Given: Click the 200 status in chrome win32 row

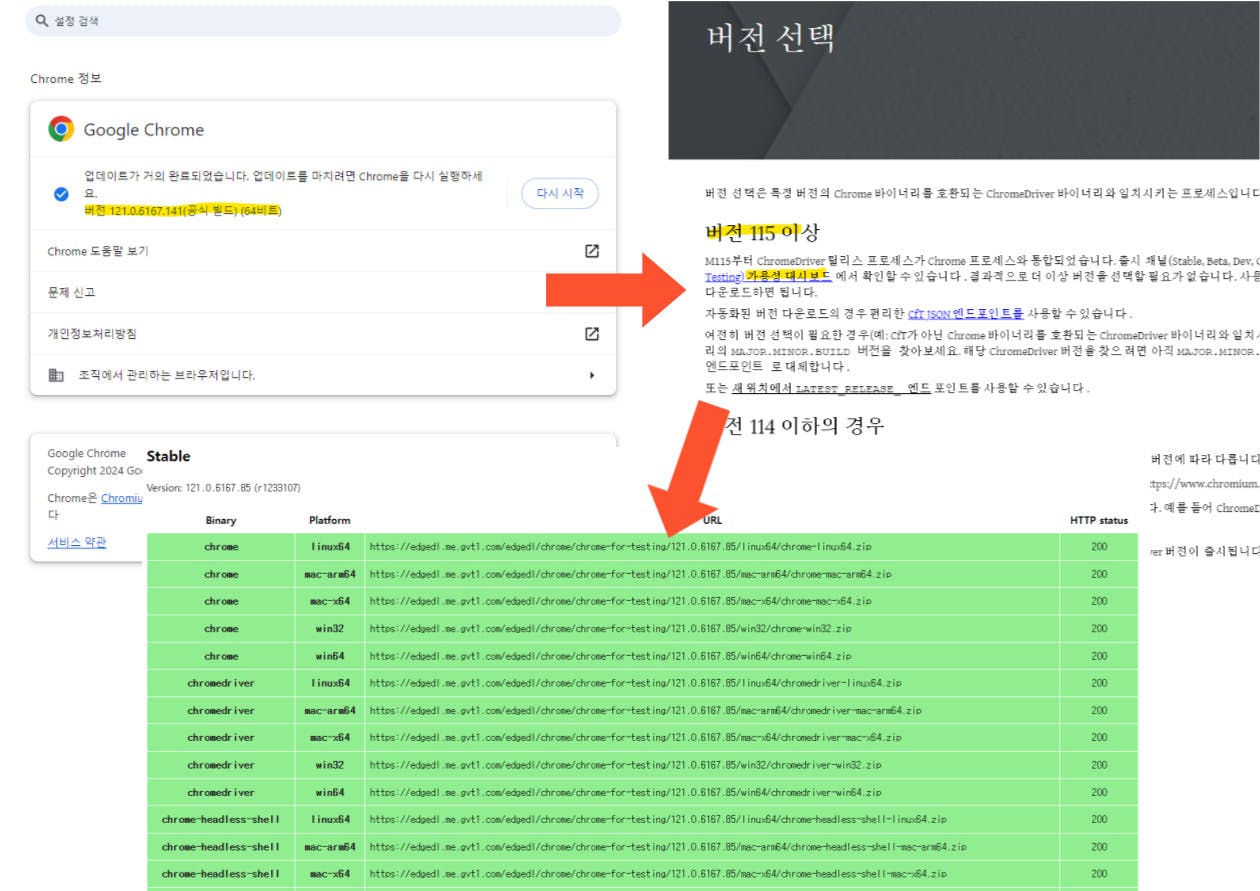Looking at the screenshot, I should click(x=1099, y=629).
